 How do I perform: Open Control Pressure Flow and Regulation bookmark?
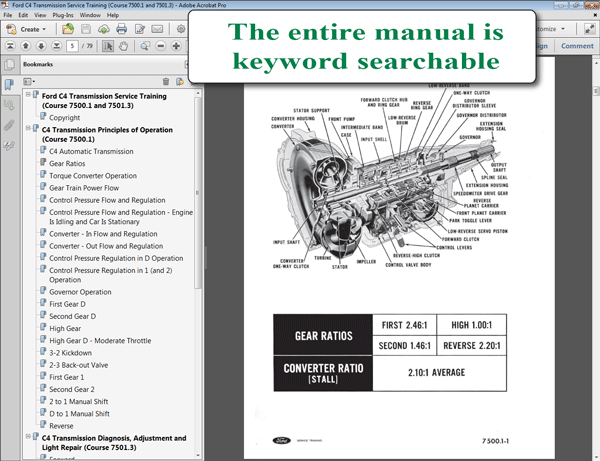107,200
